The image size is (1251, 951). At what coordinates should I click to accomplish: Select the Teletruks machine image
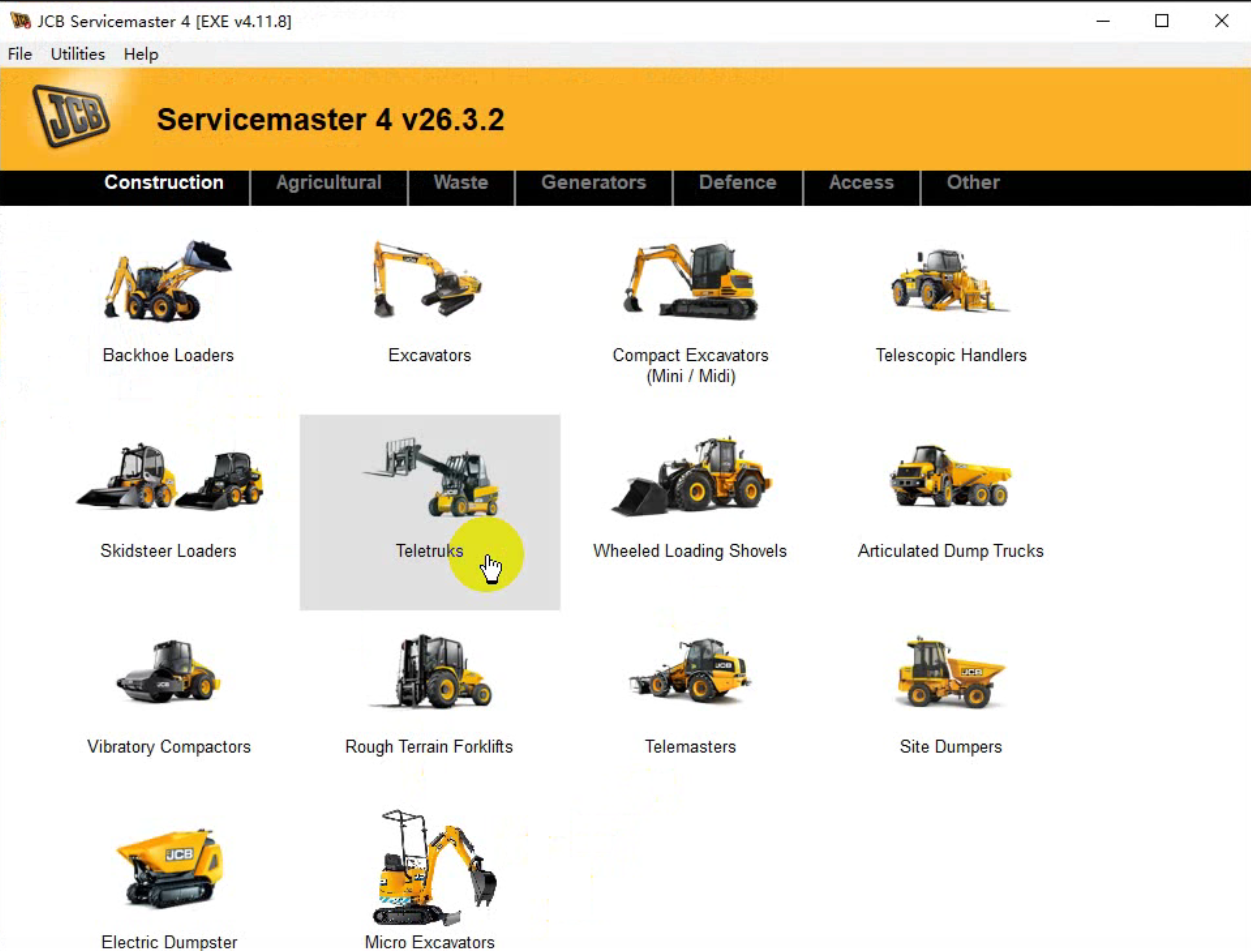[432, 476]
